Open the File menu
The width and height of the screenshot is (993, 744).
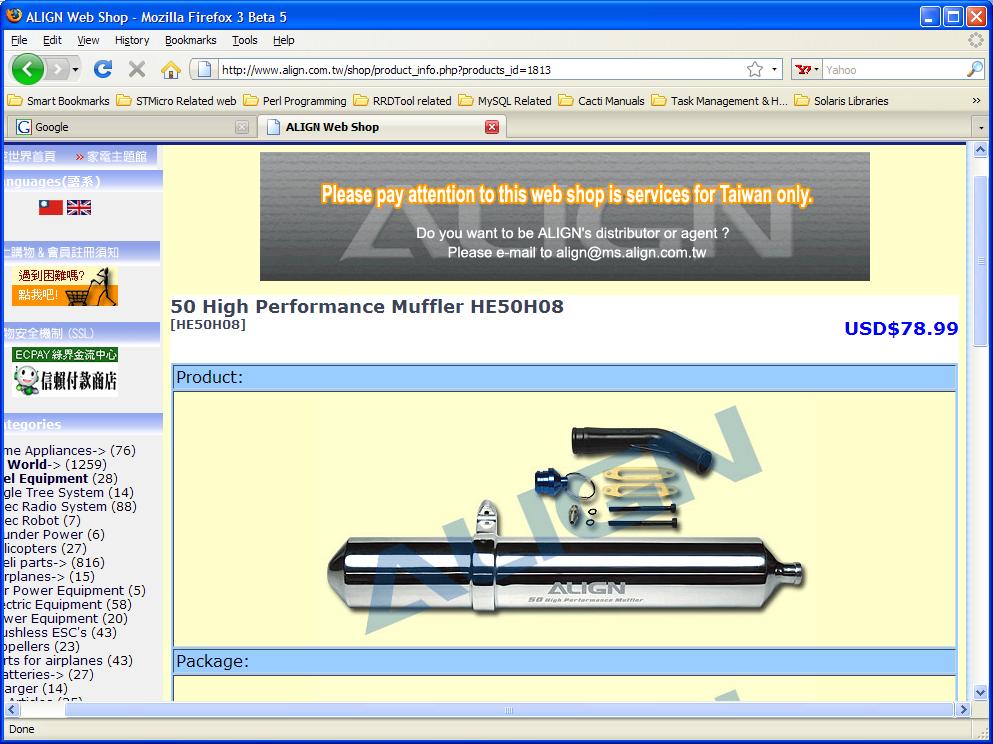tap(19, 40)
